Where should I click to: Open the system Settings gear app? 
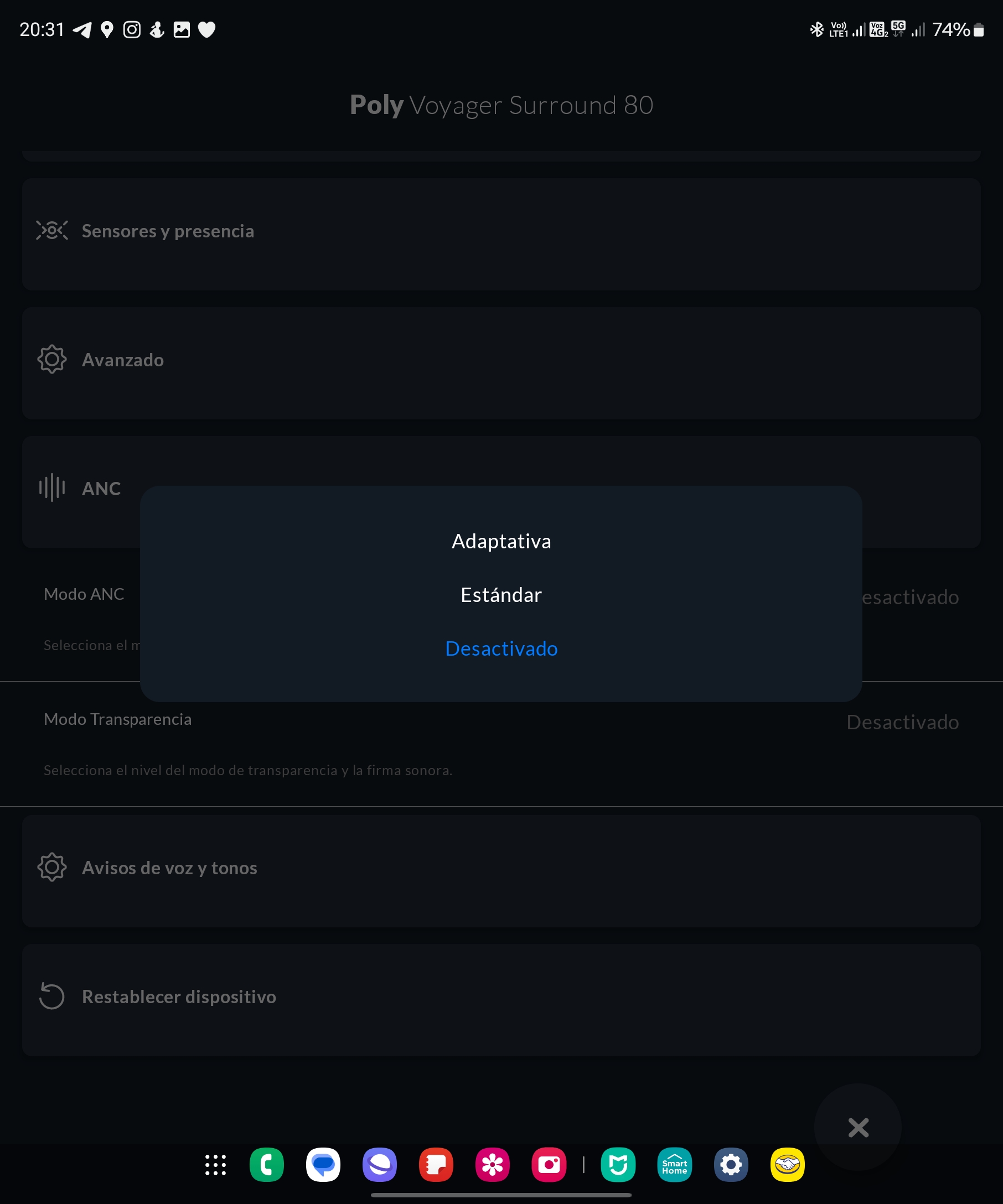click(x=731, y=1165)
